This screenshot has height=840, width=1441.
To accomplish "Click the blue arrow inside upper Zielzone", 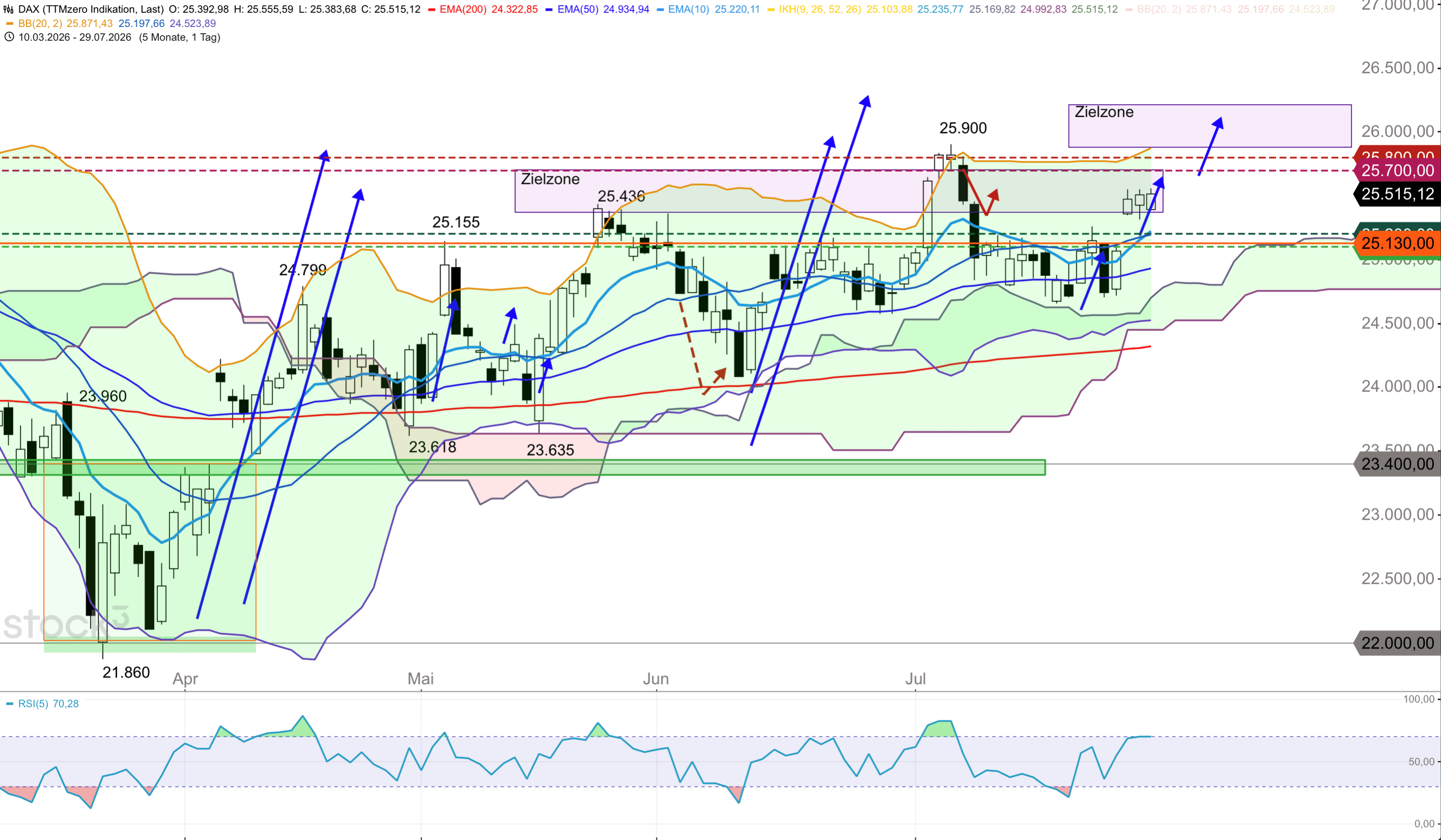I will 1210,147.
